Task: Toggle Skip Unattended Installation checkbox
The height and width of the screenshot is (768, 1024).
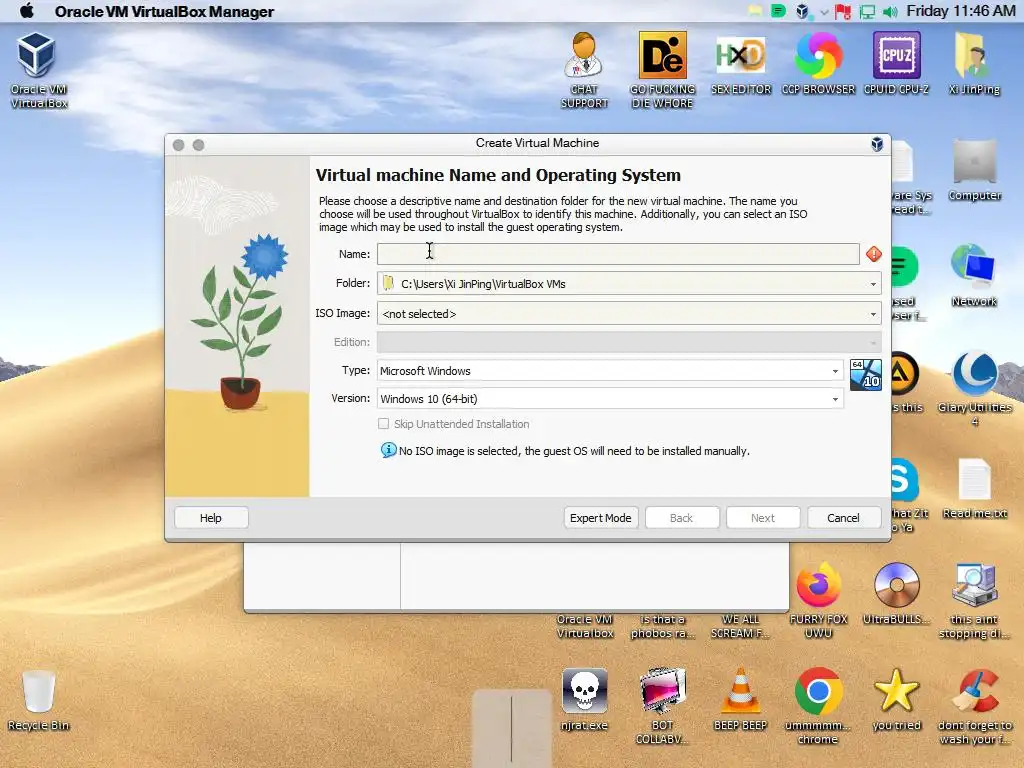Action: tap(383, 424)
